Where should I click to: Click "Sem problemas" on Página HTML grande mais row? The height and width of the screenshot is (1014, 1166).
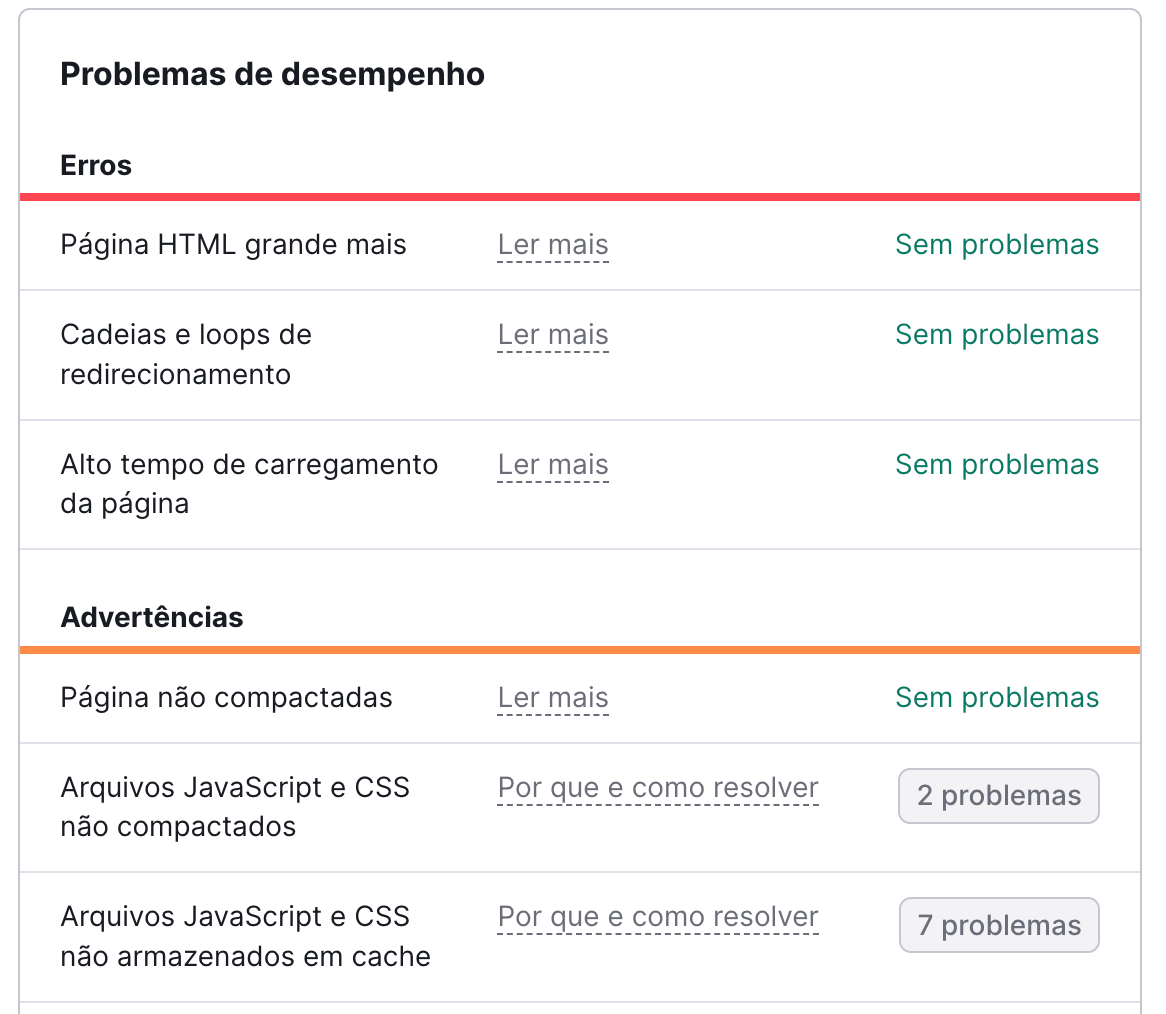click(996, 244)
